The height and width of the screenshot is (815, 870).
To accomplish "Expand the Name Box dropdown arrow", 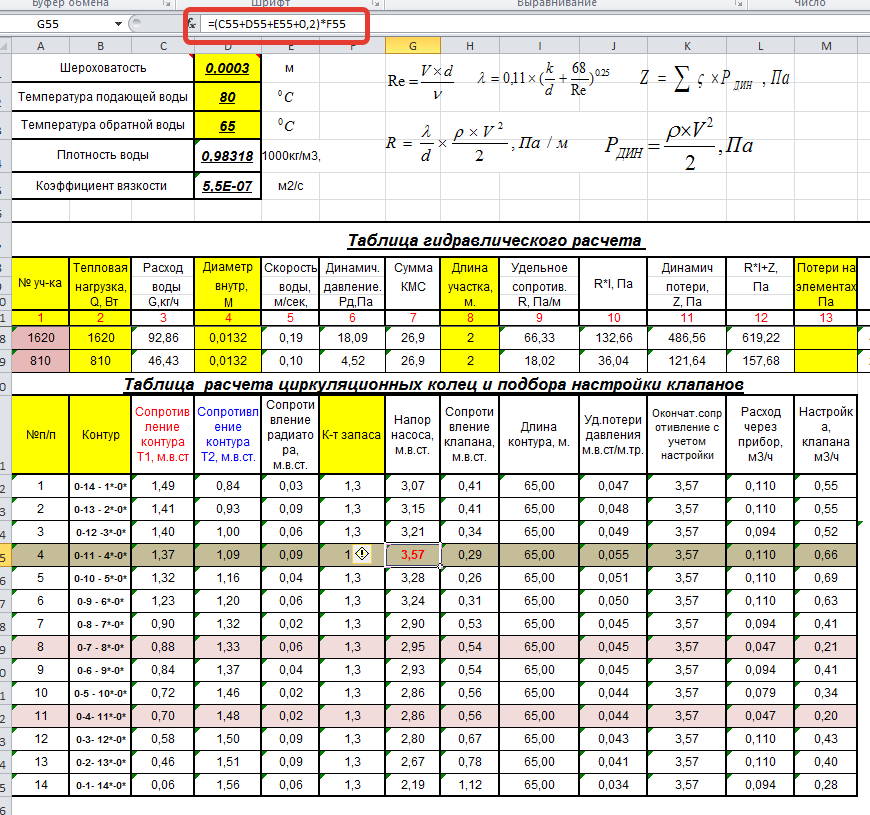I will 118,24.
